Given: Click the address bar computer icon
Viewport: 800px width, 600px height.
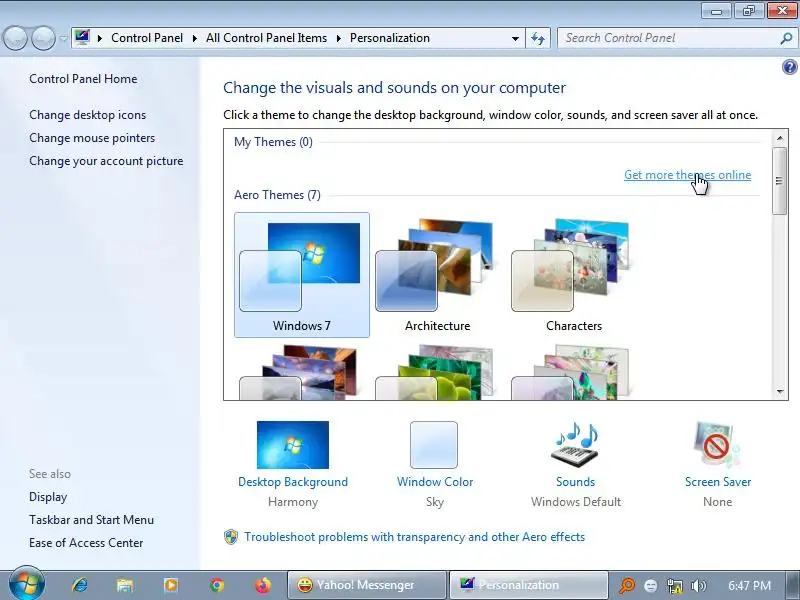Looking at the screenshot, I should coord(83,37).
